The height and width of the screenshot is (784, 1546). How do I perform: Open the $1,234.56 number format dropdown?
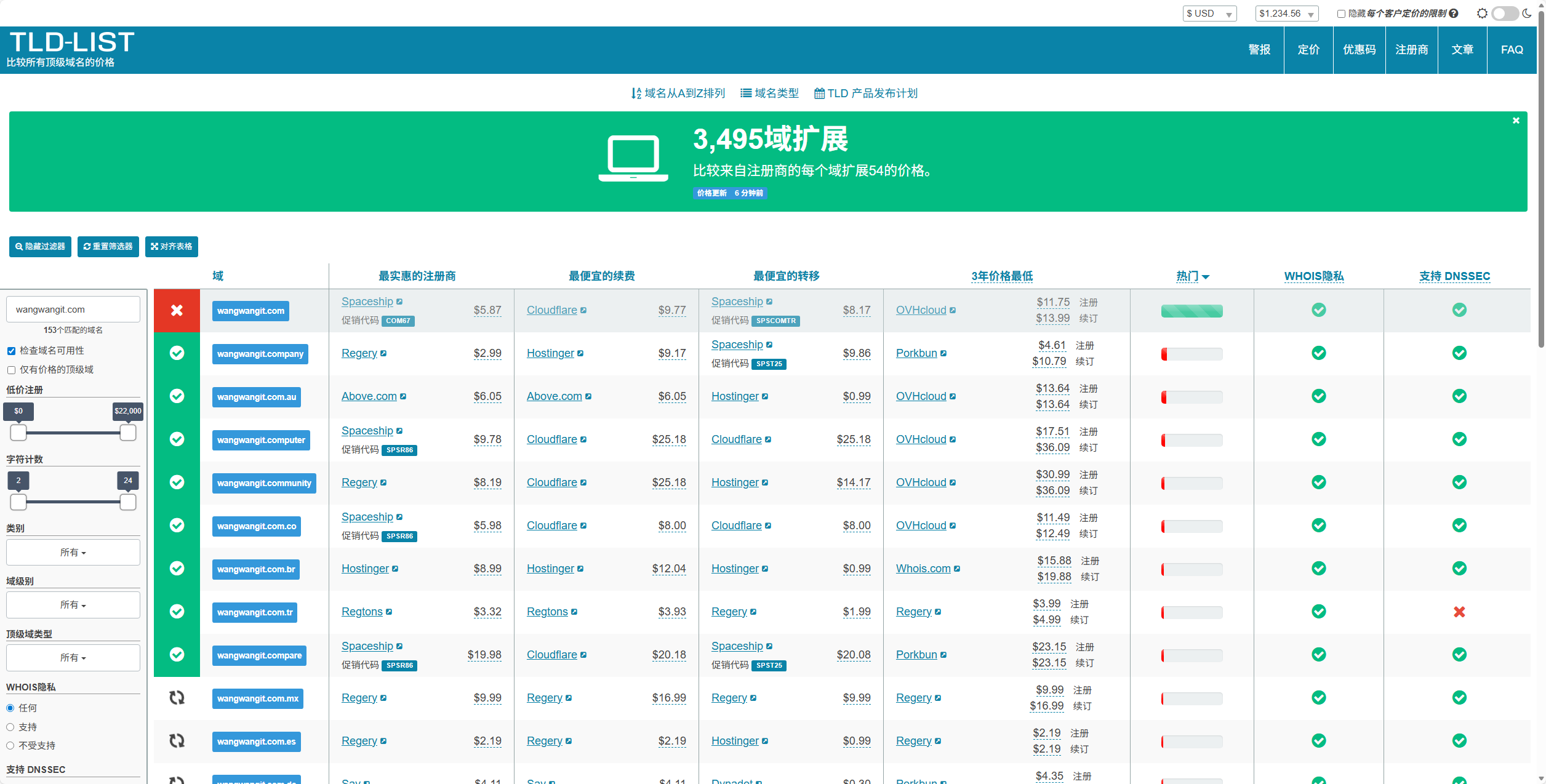click(1286, 14)
